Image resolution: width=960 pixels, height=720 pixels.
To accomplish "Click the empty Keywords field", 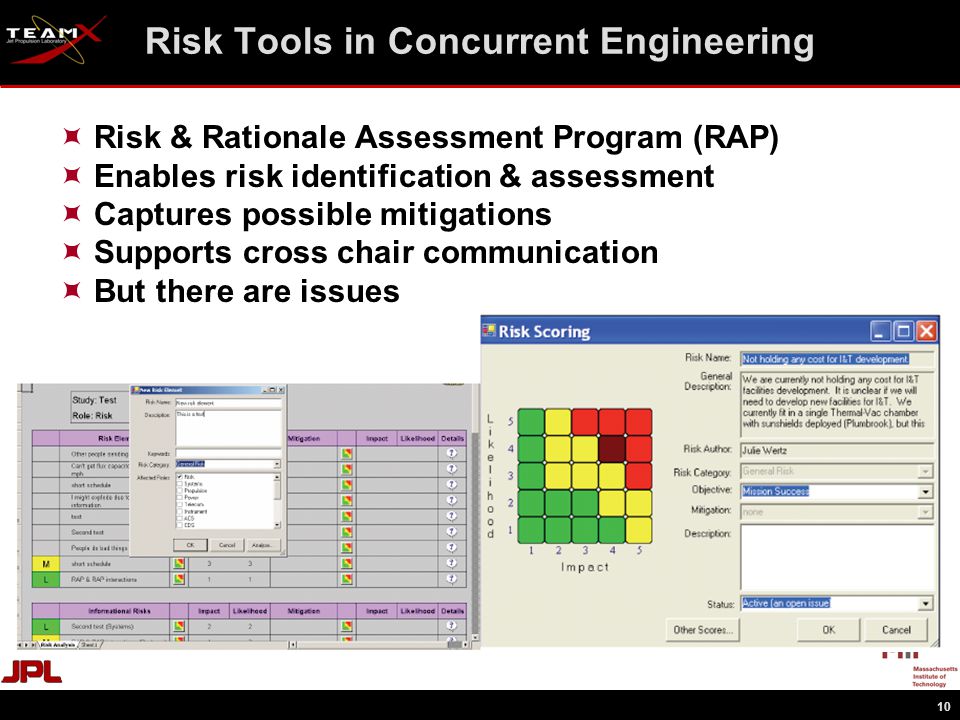I will coord(228,454).
